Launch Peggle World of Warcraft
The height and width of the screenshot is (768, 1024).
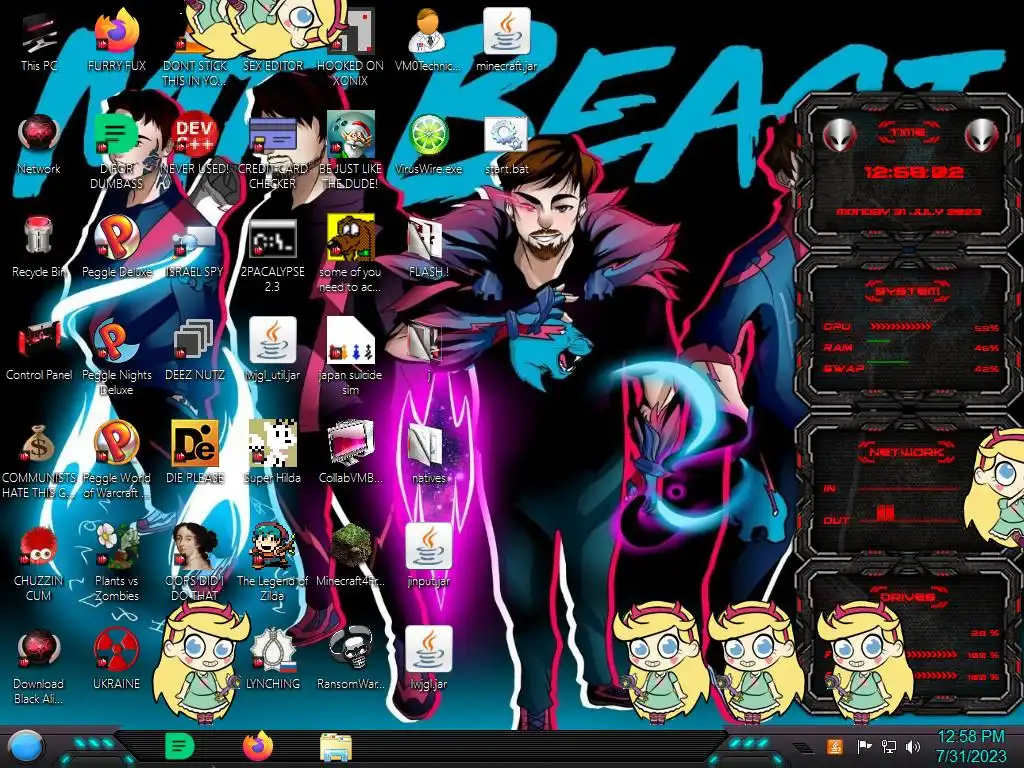pyautogui.click(x=117, y=460)
